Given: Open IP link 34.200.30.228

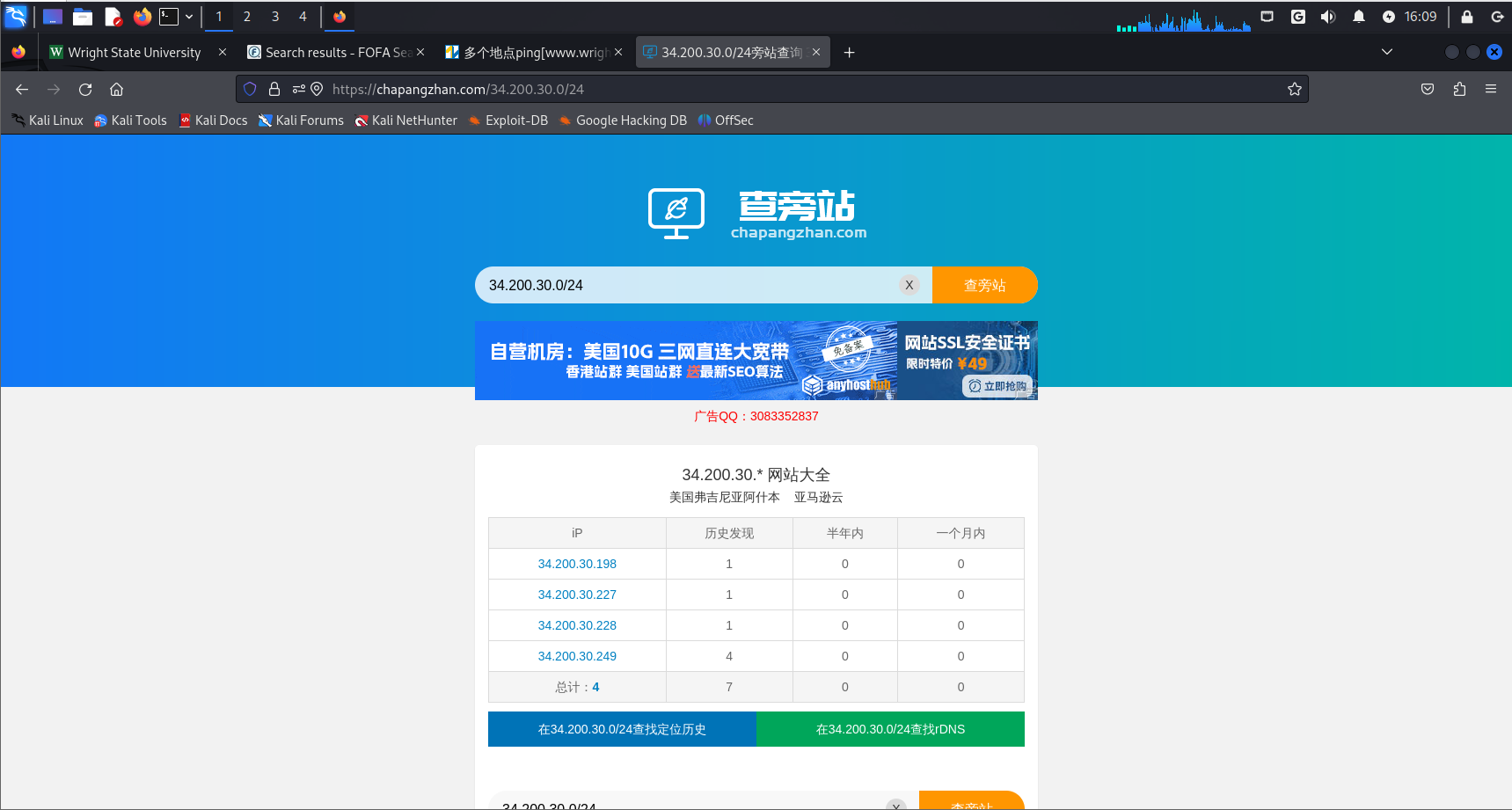Looking at the screenshot, I should [577, 625].
